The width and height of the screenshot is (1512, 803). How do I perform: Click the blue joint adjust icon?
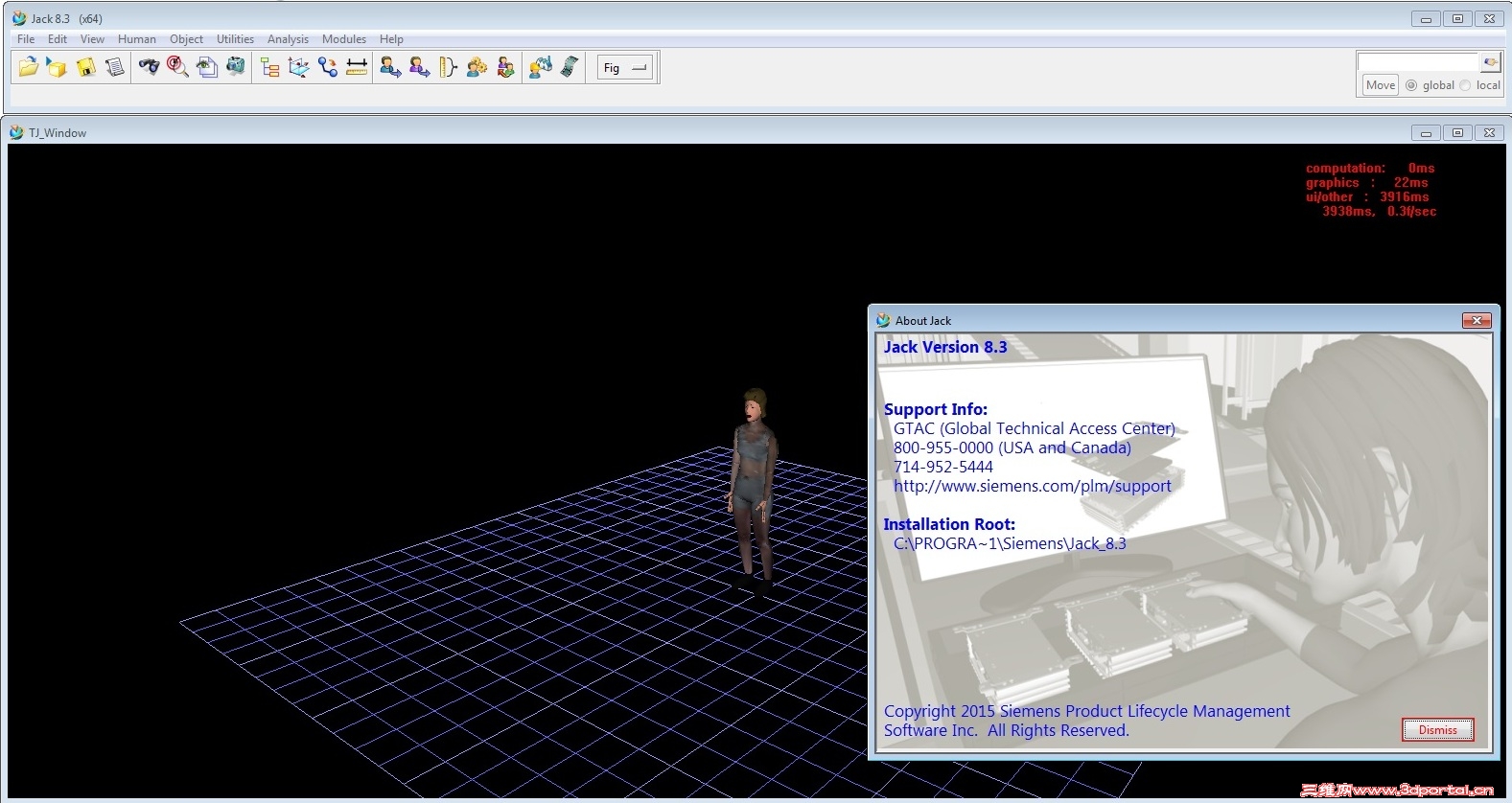click(328, 67)
